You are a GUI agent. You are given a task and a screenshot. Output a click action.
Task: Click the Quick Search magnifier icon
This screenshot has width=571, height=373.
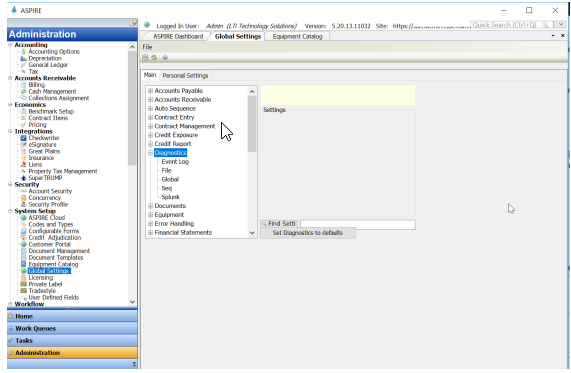click(x=545, y=25)
